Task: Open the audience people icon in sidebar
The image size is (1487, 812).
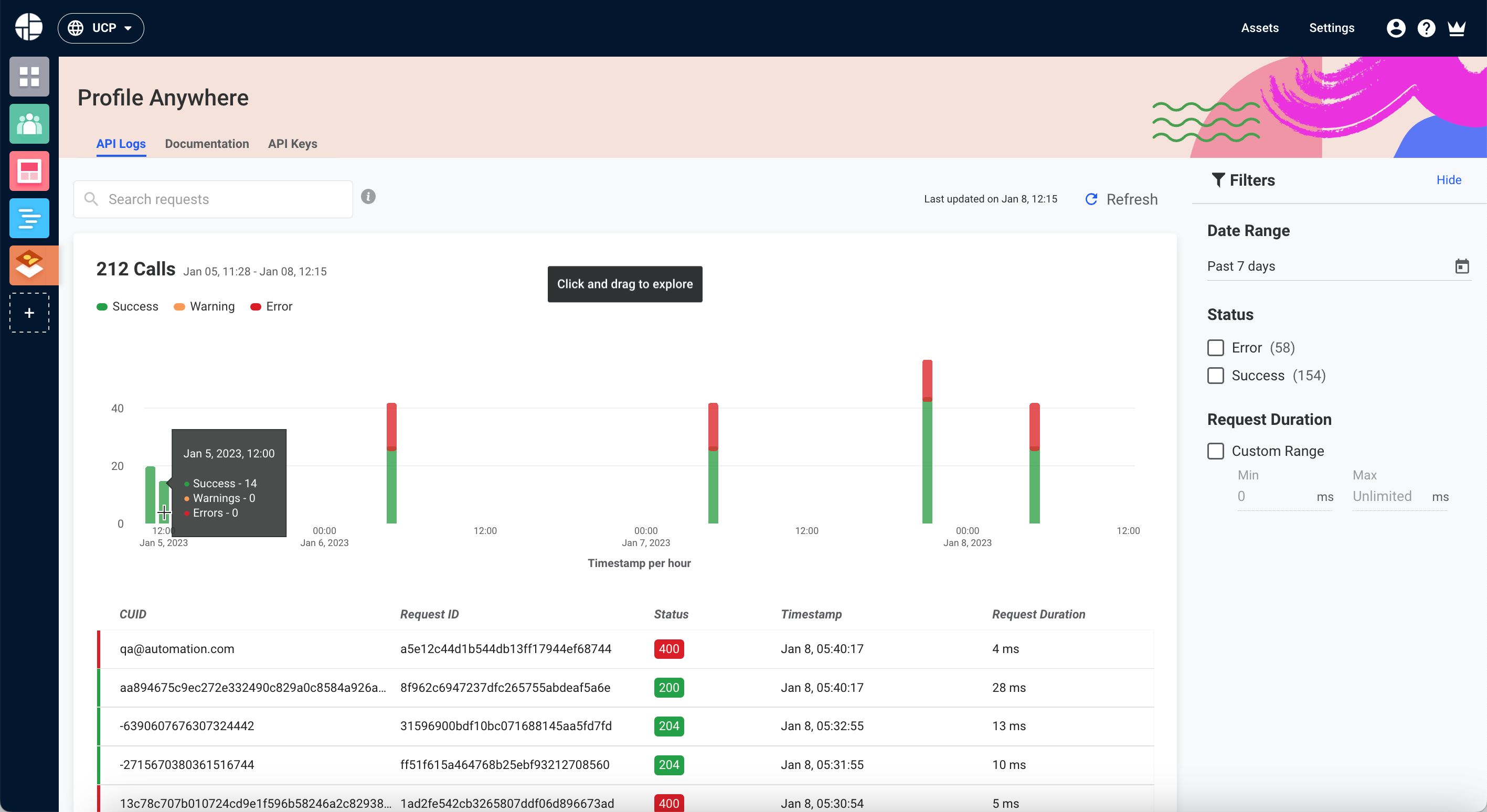Action: [29, 123]
